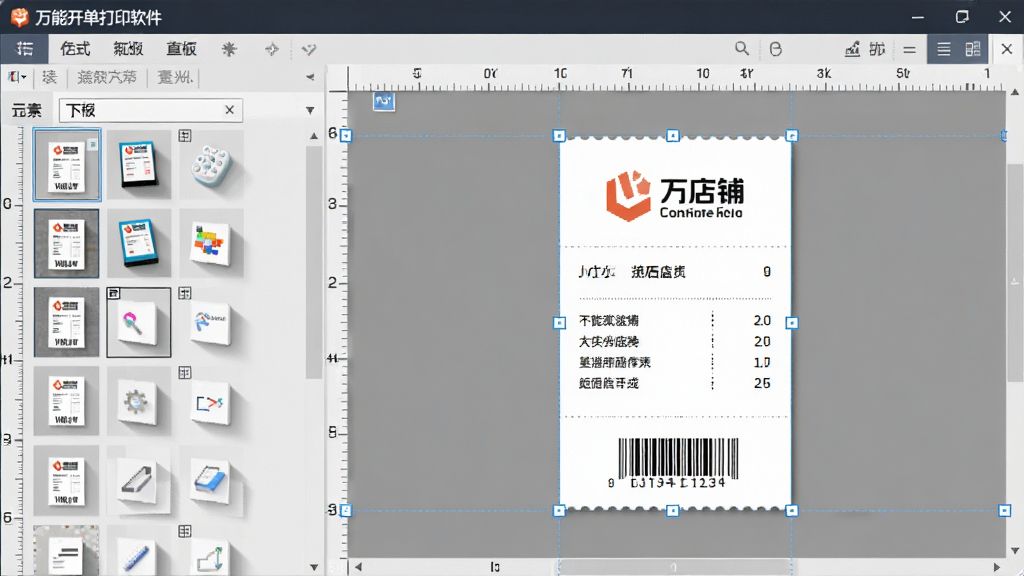
Task: Select the gear element thumbnail
Action: (x=137, y=401)
